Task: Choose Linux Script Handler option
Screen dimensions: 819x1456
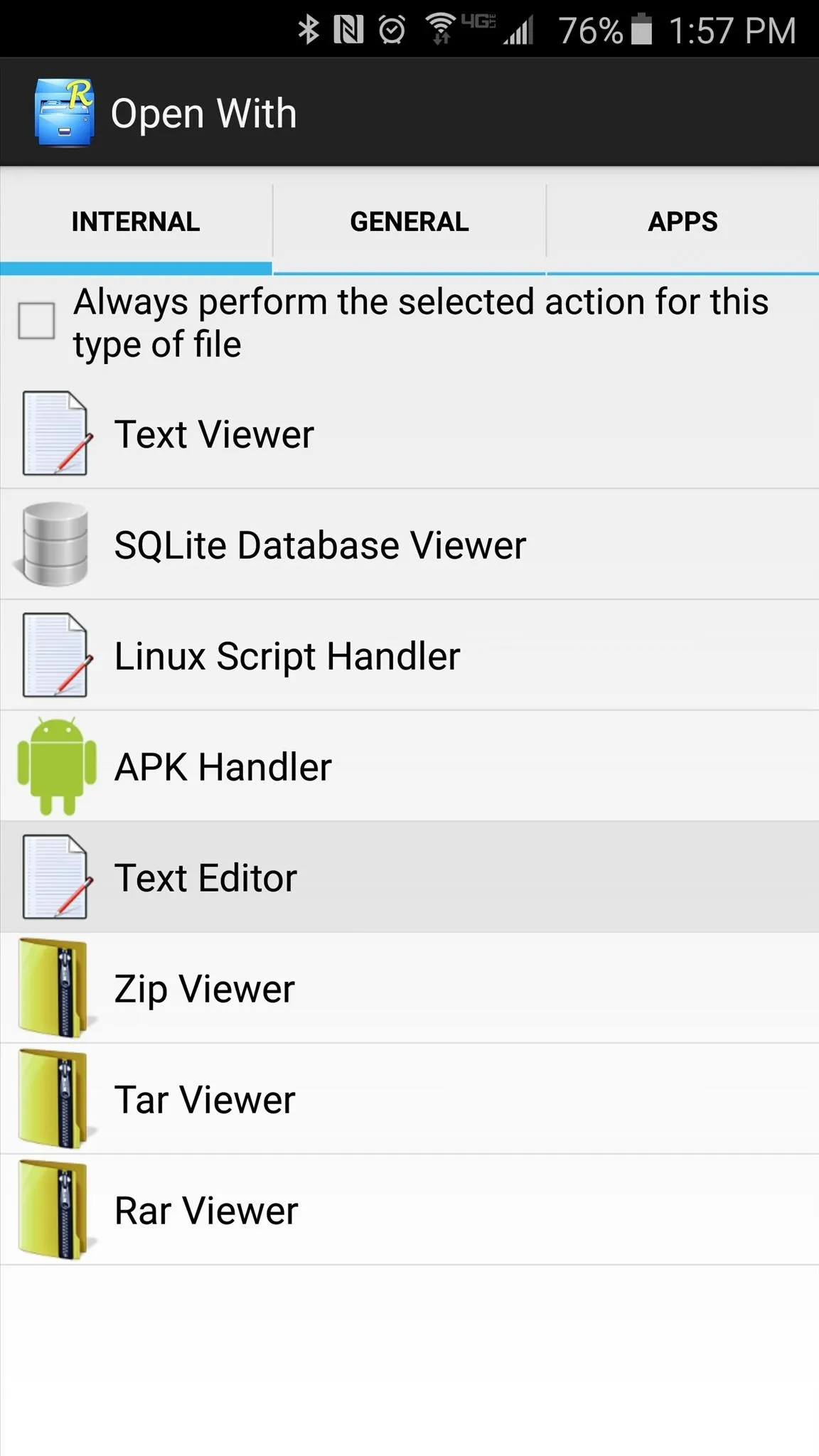Action: coord(409,655)
